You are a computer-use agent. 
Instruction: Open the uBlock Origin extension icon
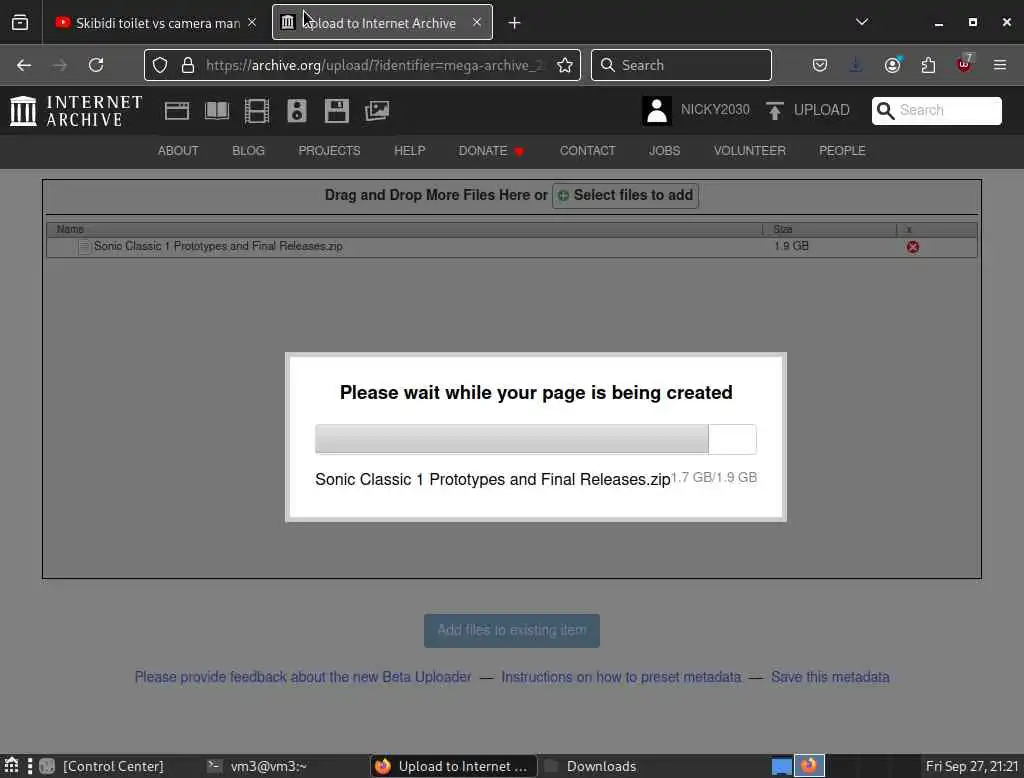964,64
